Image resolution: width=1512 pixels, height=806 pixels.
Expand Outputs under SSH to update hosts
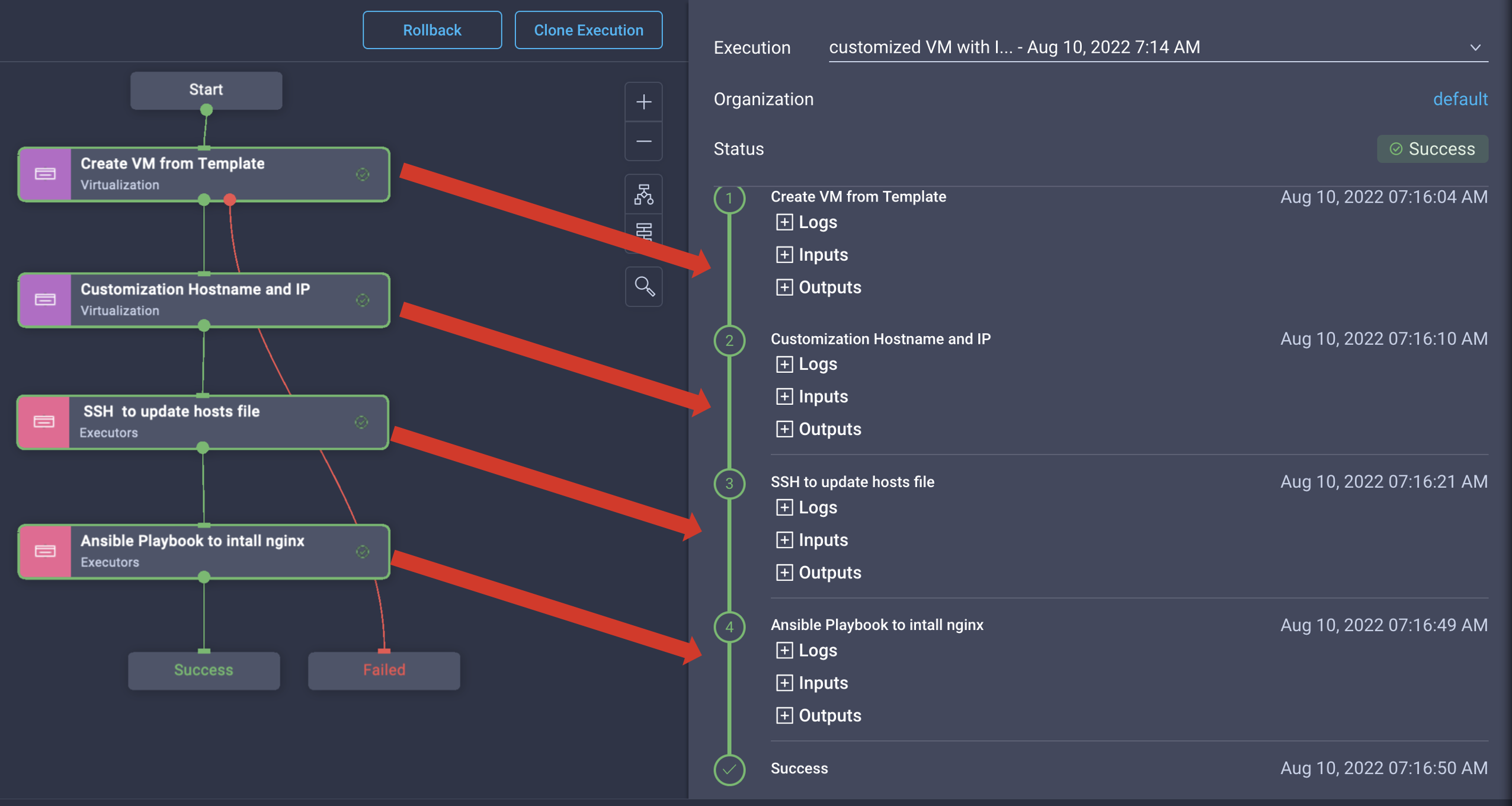[784, 572]
